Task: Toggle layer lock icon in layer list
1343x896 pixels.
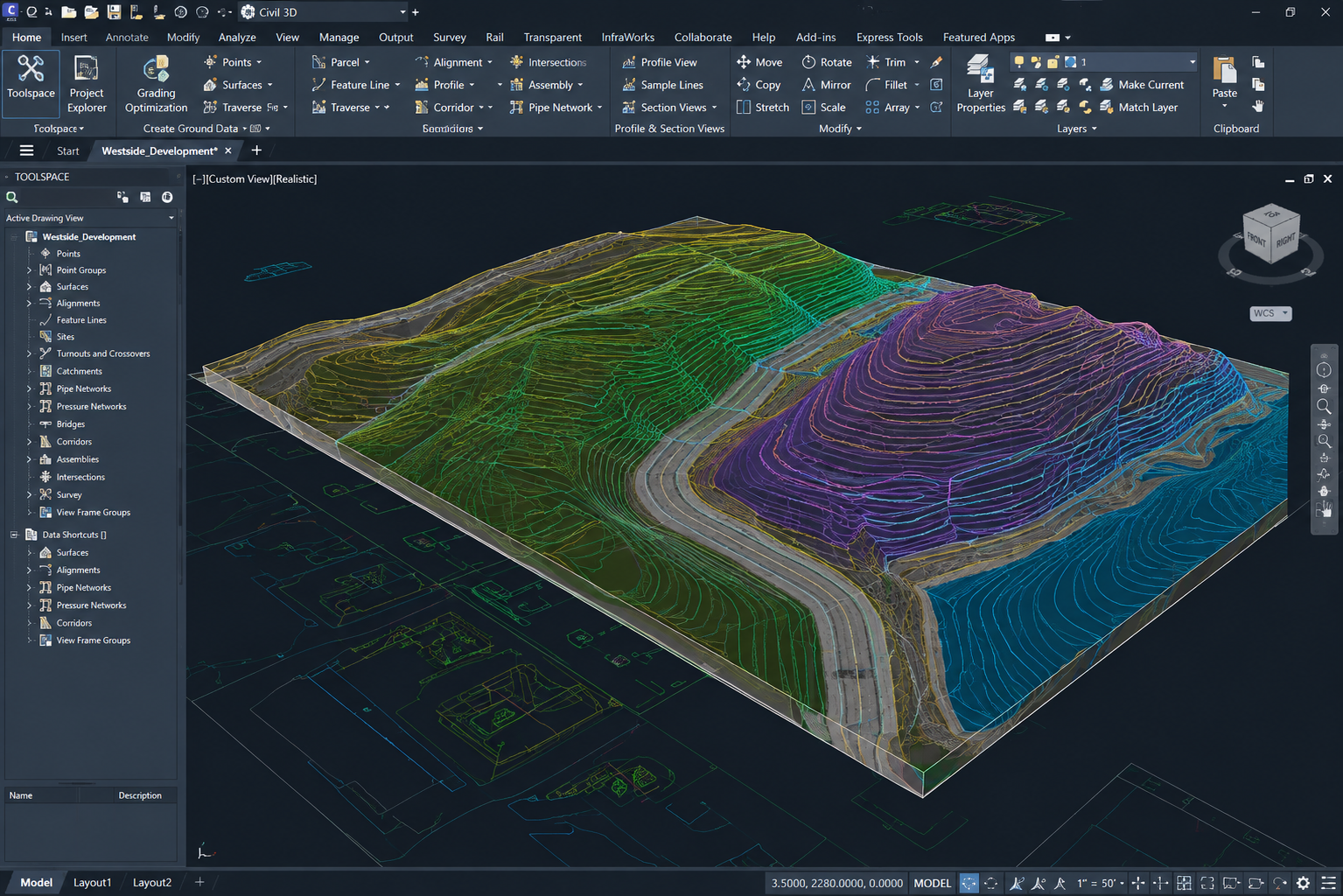Action: (1053, 62)
